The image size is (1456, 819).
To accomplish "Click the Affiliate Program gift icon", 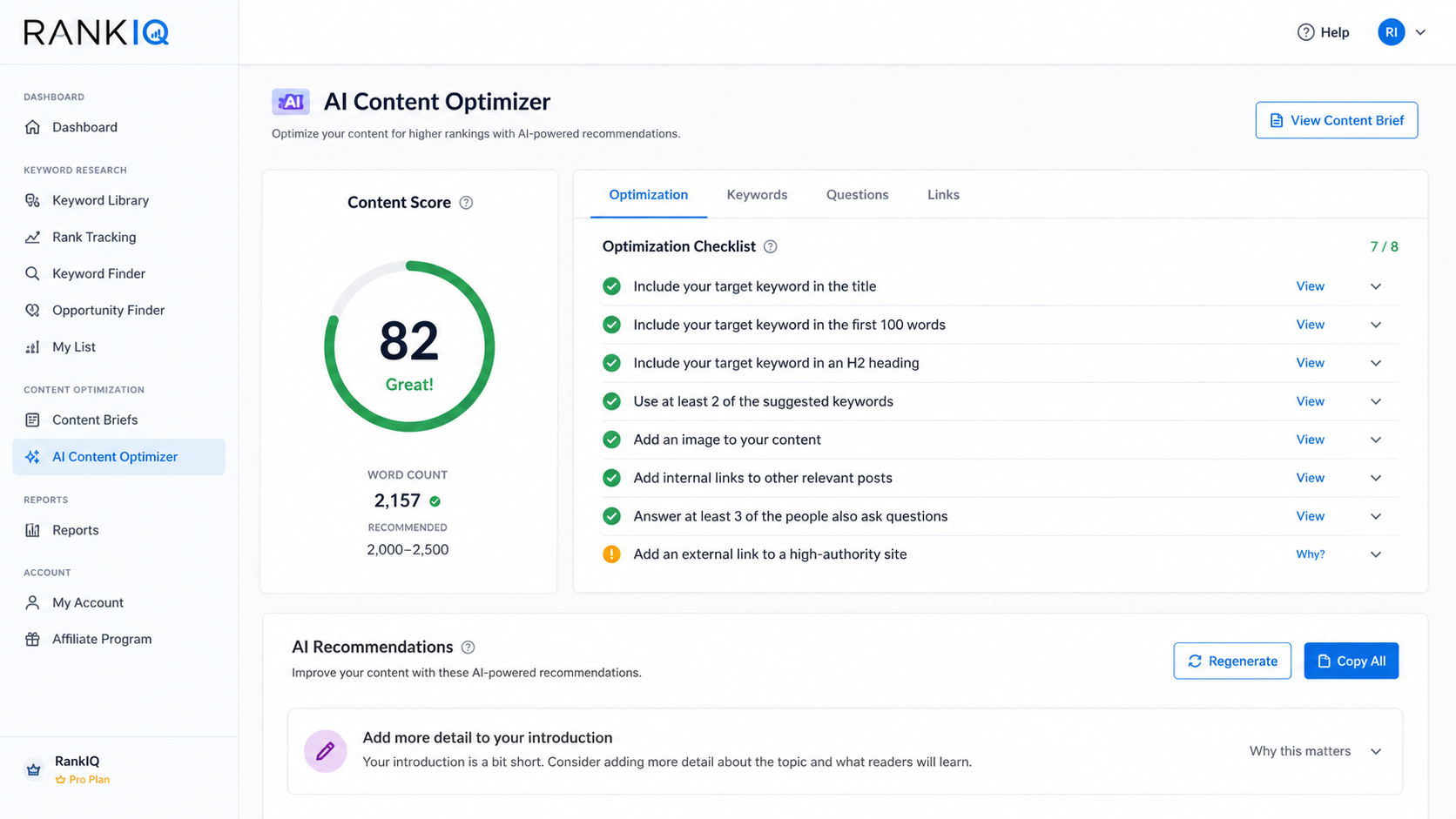I will coord(33,639).
